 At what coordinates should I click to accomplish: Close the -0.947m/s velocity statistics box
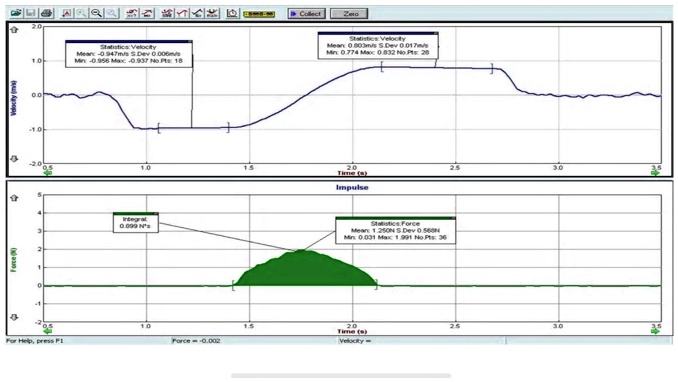(190, 42)
